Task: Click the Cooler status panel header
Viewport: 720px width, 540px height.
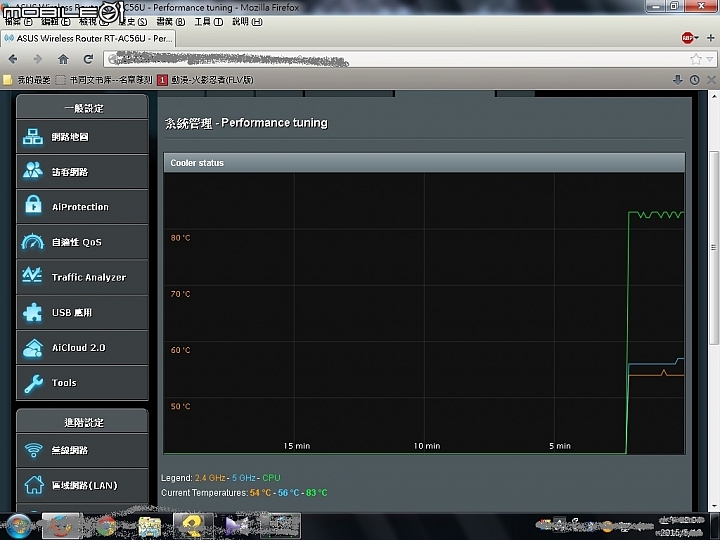Action: pos(424,163)
